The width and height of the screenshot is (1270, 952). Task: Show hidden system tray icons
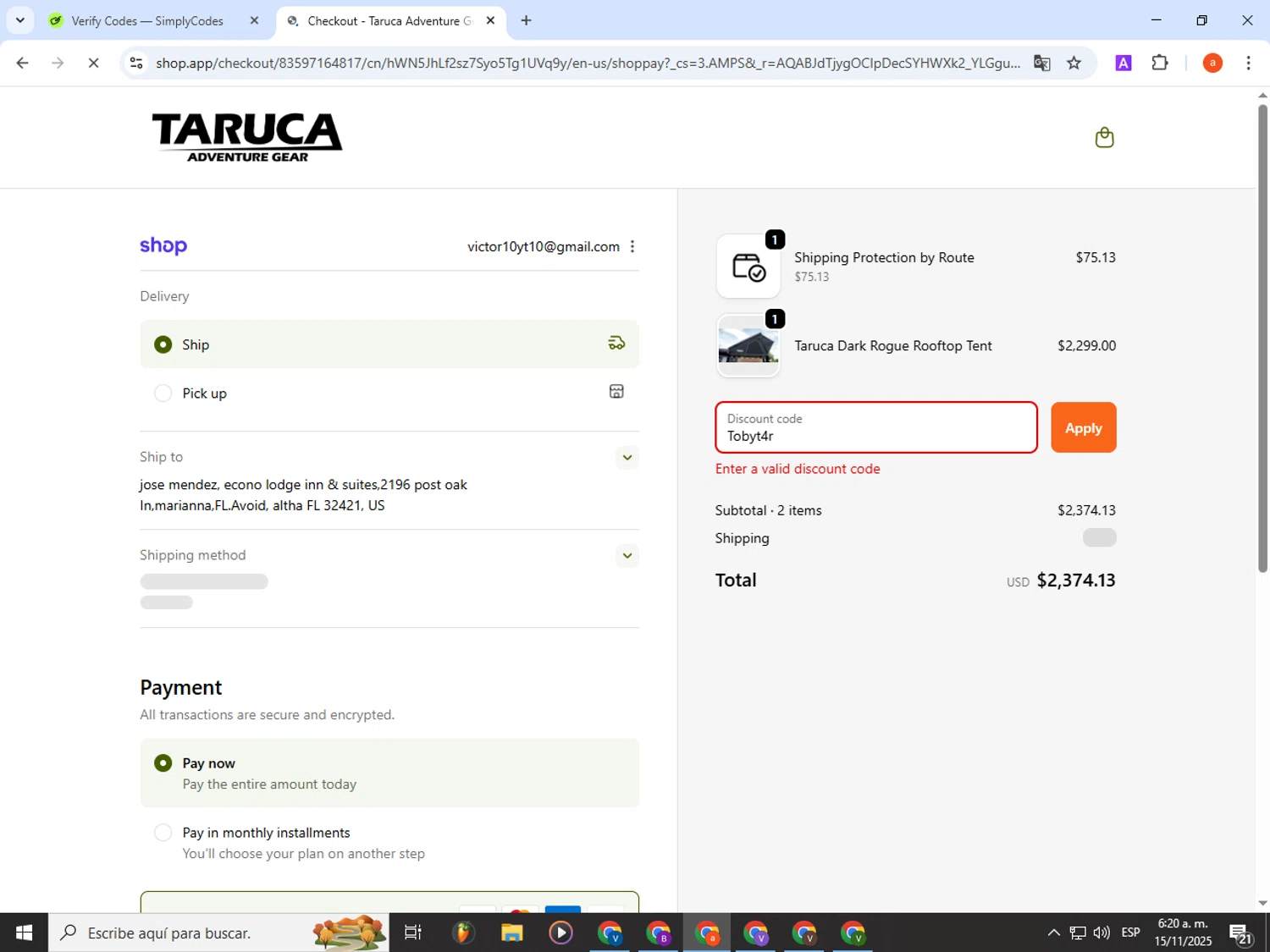(1053, 933)
